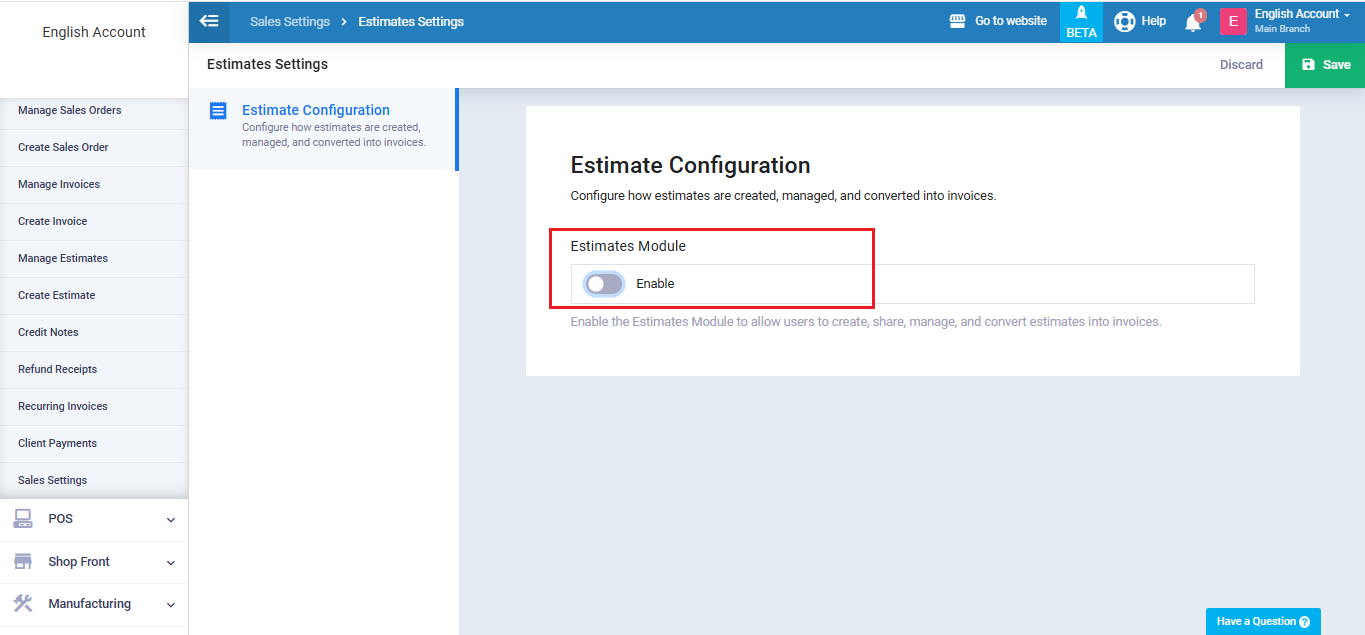Click the Manufacturing tools icon
This screenshot has width=1365, height=635.
pyautogui.click(x=23, y=603)
